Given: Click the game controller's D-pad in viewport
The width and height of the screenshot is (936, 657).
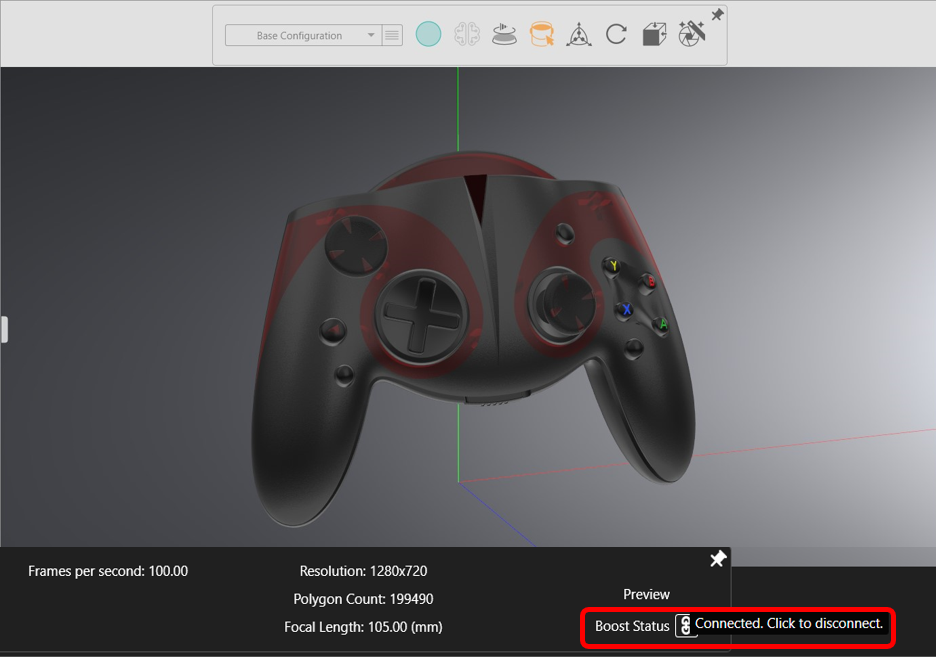Looking at the screenshot, I should pyautogui.click(x=420, y=313).
